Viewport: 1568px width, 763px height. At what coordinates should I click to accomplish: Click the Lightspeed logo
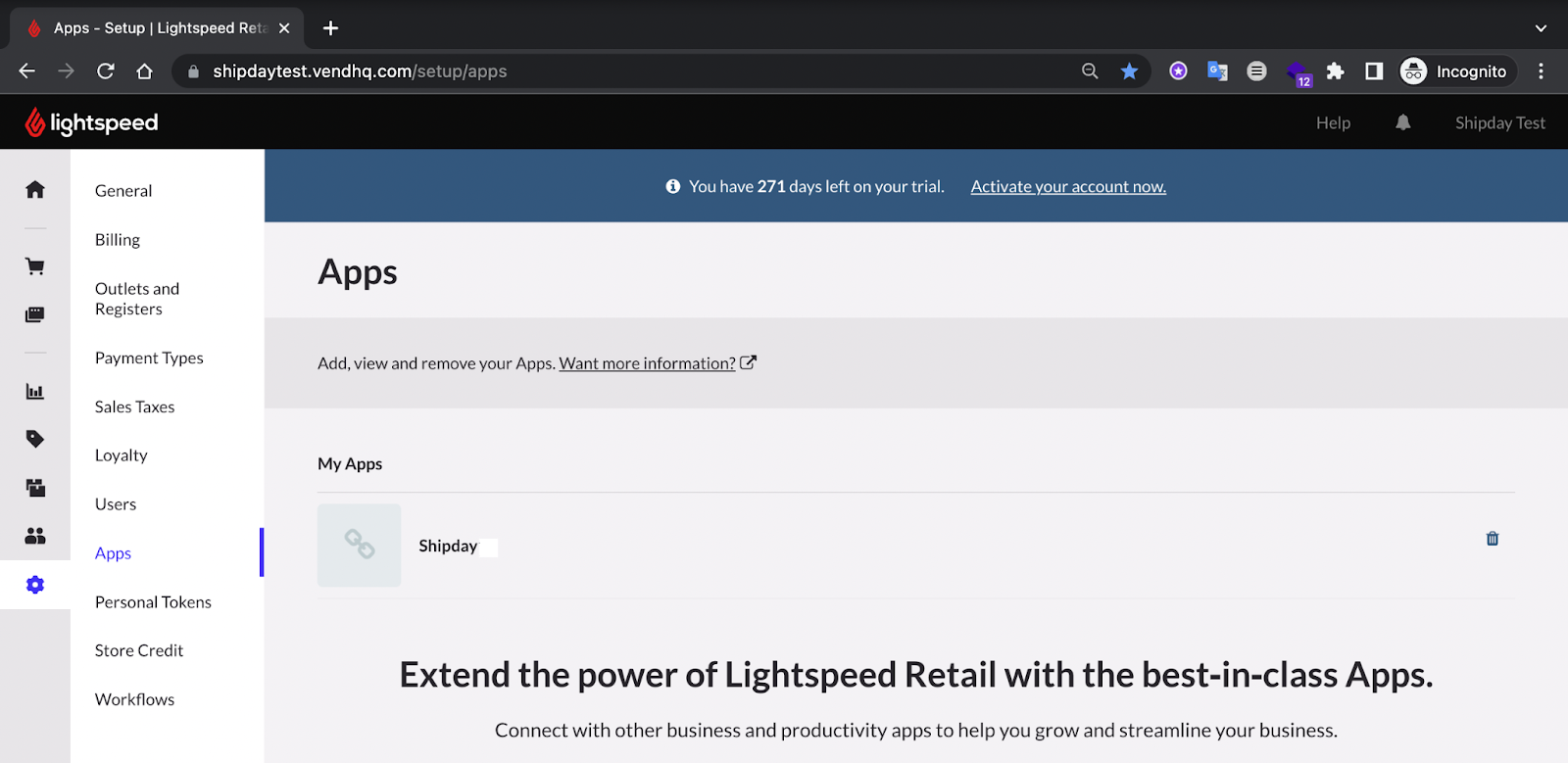(91, 122)
